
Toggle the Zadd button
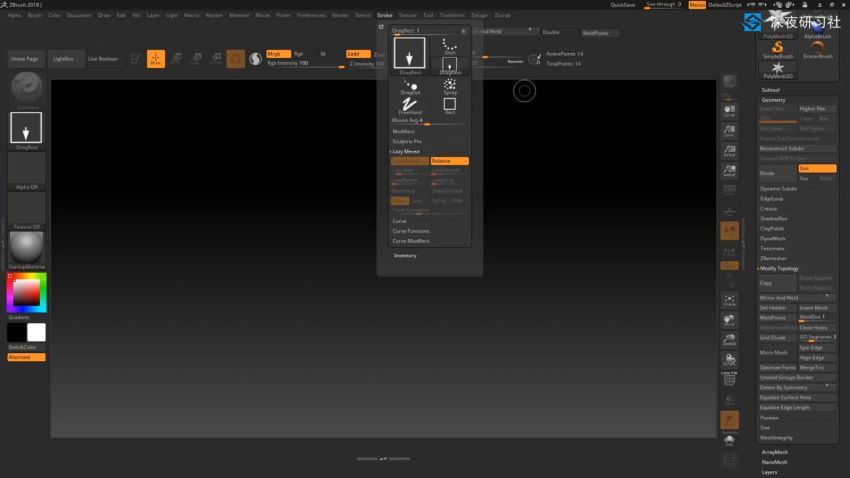(x=358, y=54)
